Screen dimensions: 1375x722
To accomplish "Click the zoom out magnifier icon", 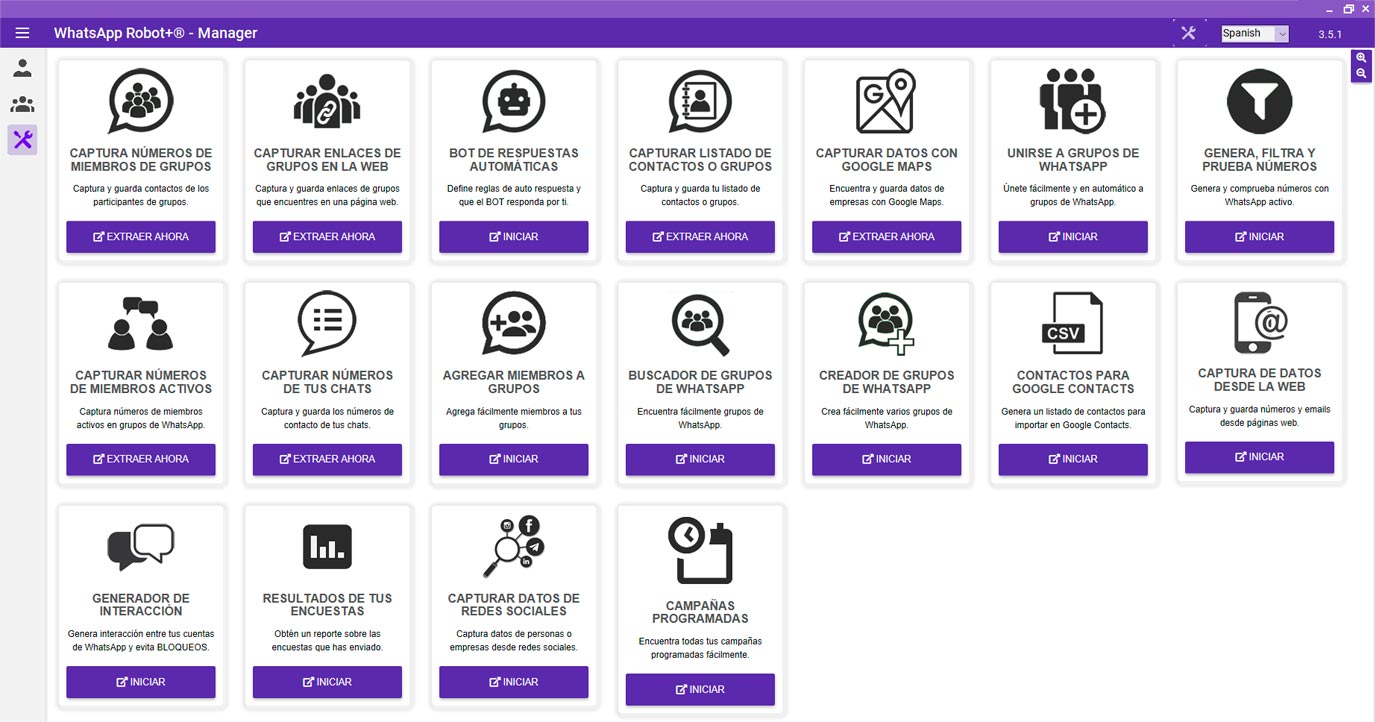I will [1361, 74].
